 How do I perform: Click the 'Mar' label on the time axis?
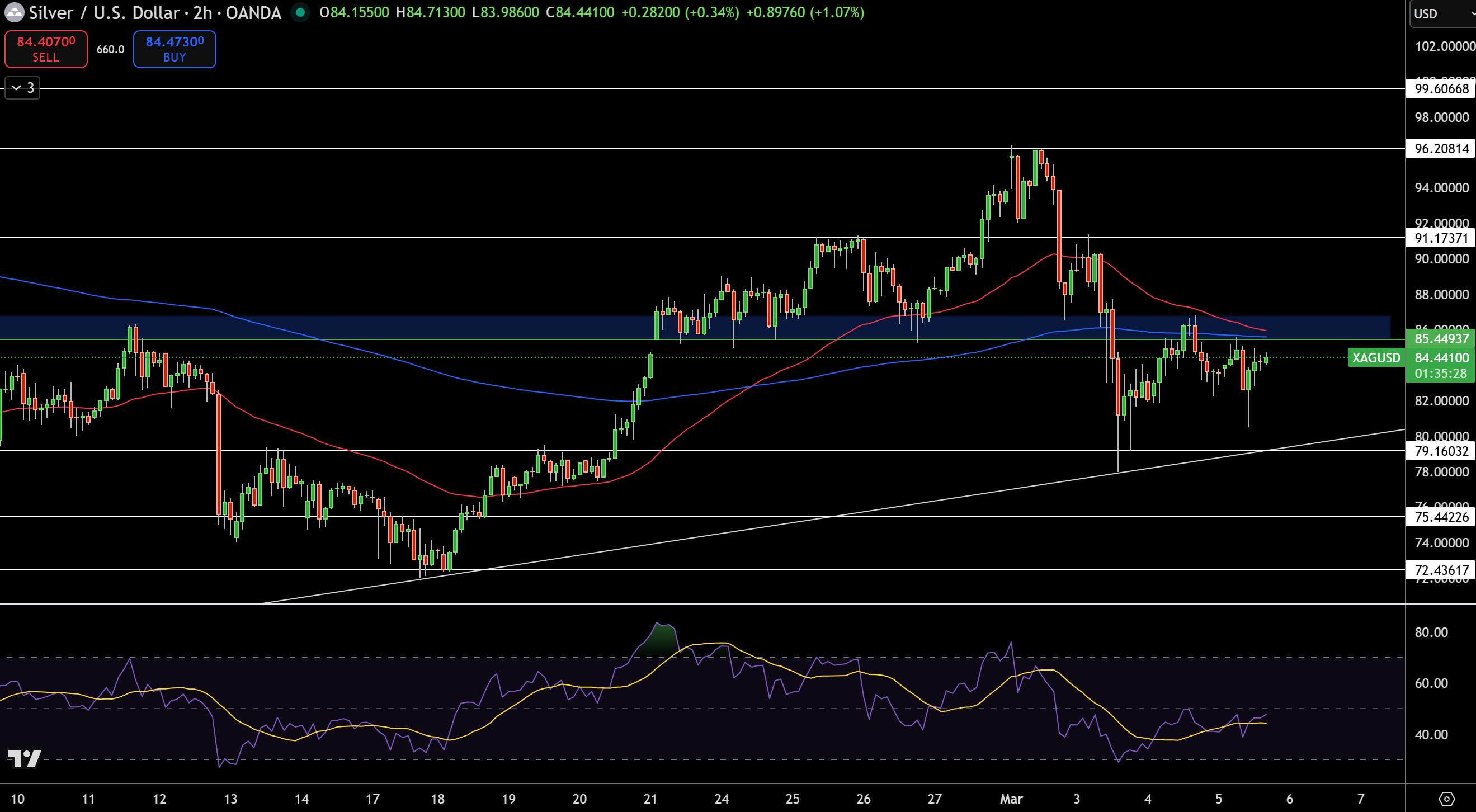pyautogui.click(x=1012, y=799)
